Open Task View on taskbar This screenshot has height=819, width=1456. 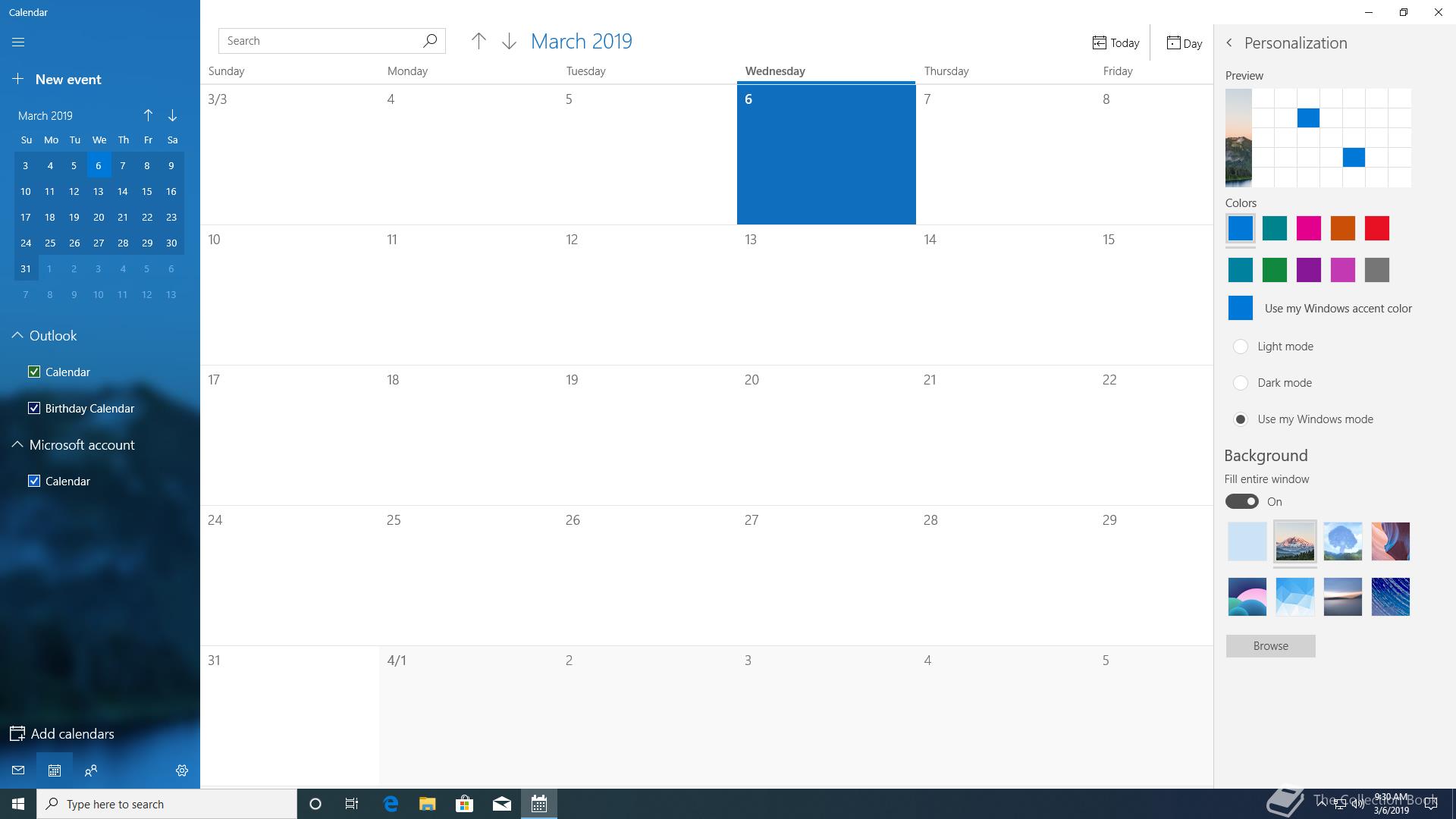pos(352,804)
